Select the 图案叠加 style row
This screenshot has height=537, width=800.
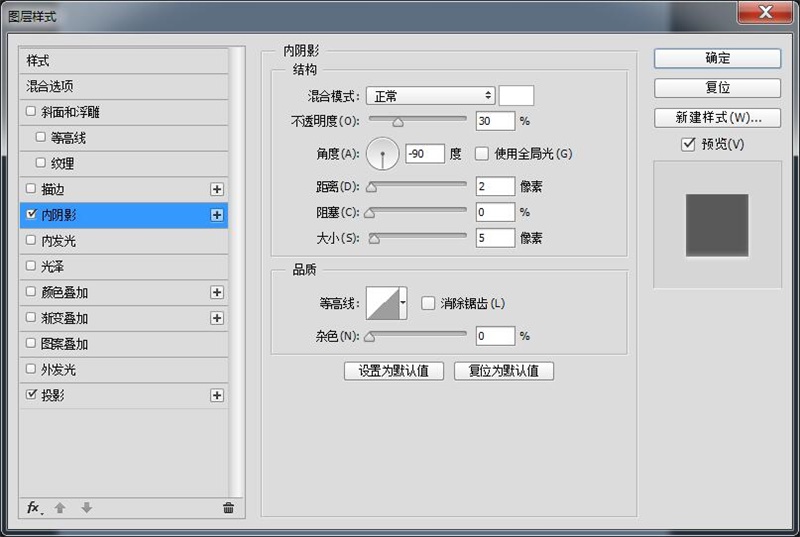pyautogui.click(x=123, y=344)
